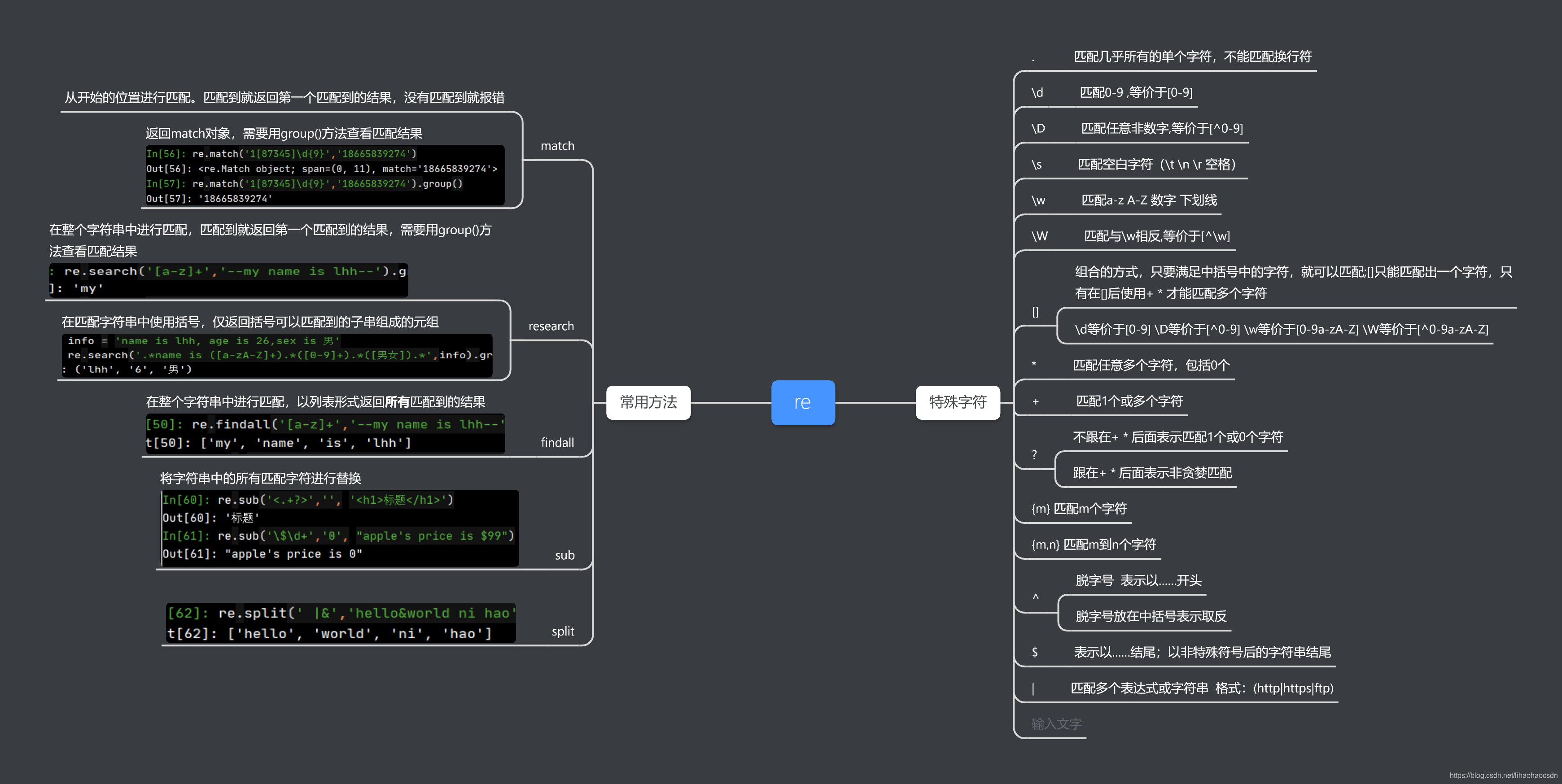Click '匹配任意非数字,等价于[^0-9]' text
Screen dimensions: 1562x784
[x=1162, y=128]
